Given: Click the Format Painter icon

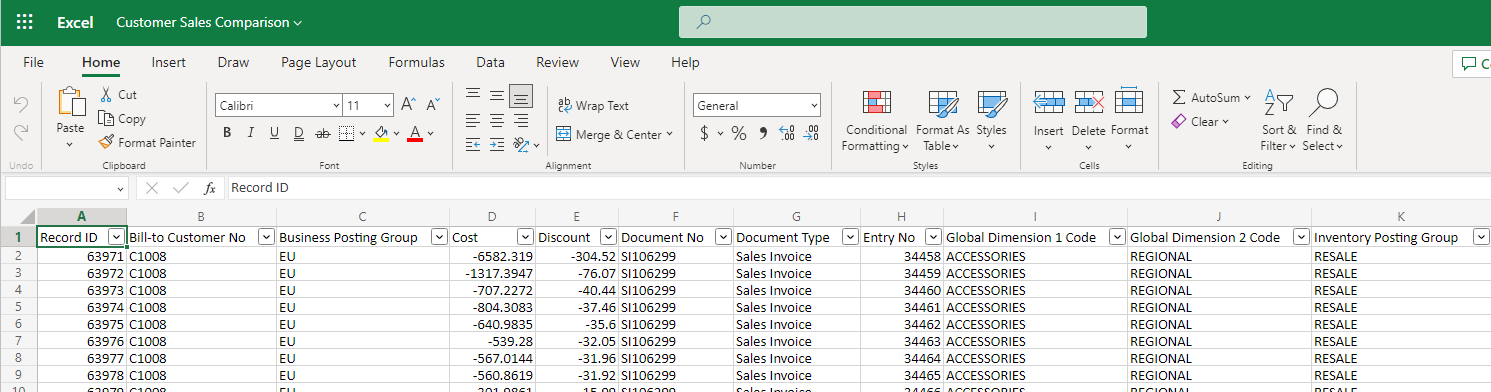Looking at the screenshot, I should click(x=107, y=142).
